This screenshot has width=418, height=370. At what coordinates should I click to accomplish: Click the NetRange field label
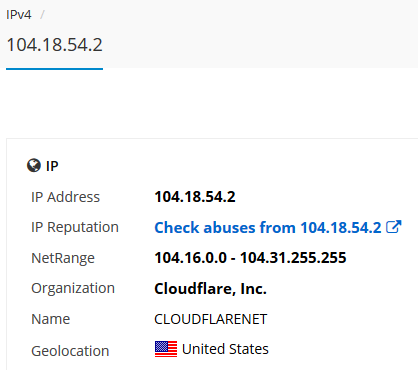(63, 258)
